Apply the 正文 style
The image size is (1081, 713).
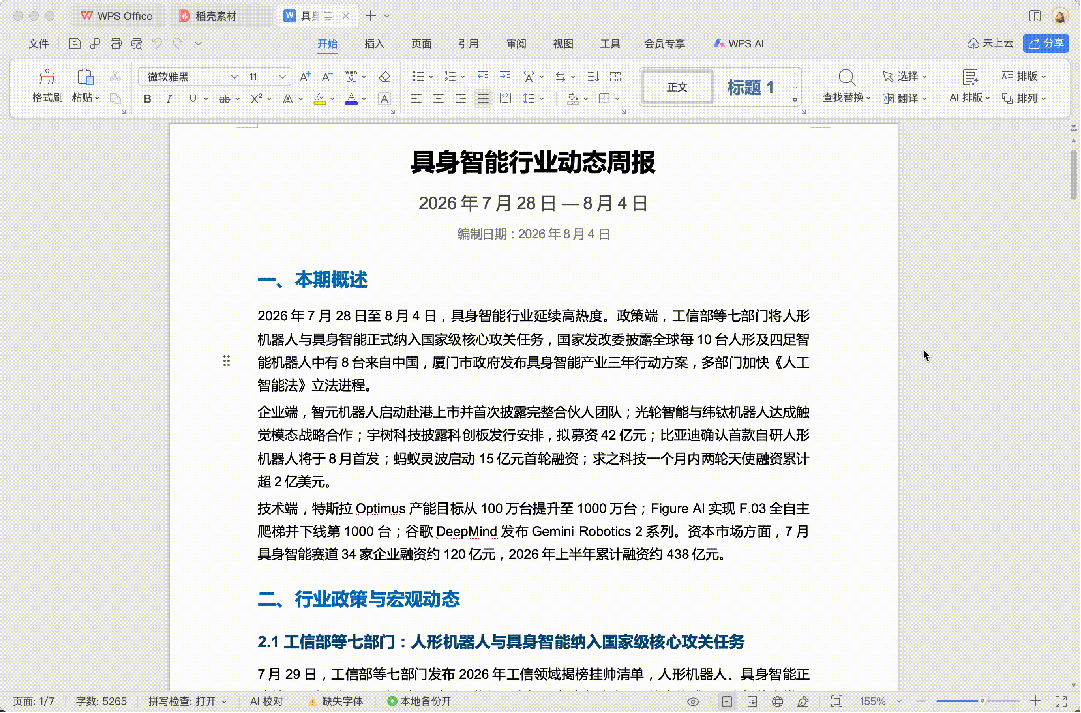[677, 88]
